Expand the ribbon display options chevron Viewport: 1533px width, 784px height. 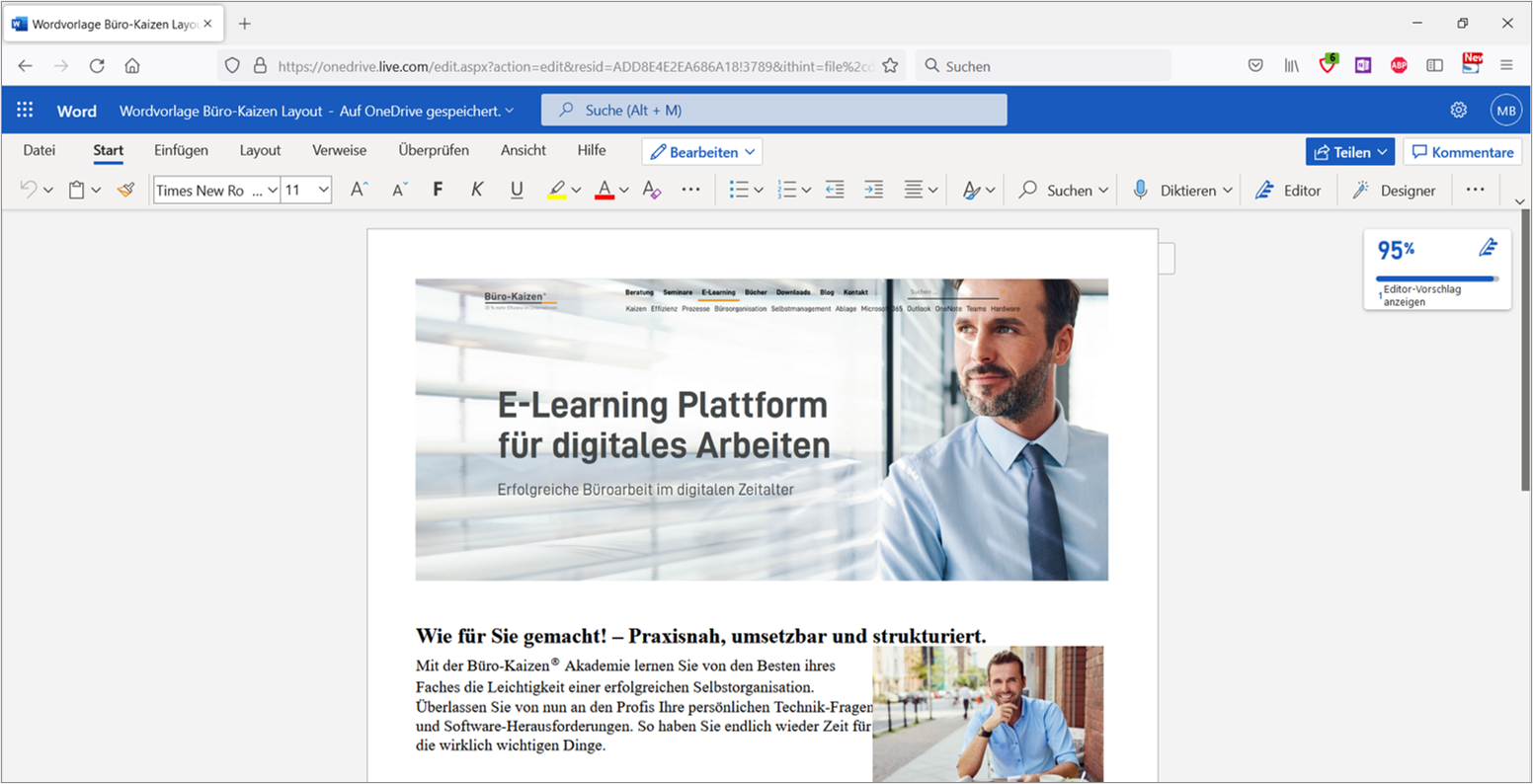pos(1519,201)
